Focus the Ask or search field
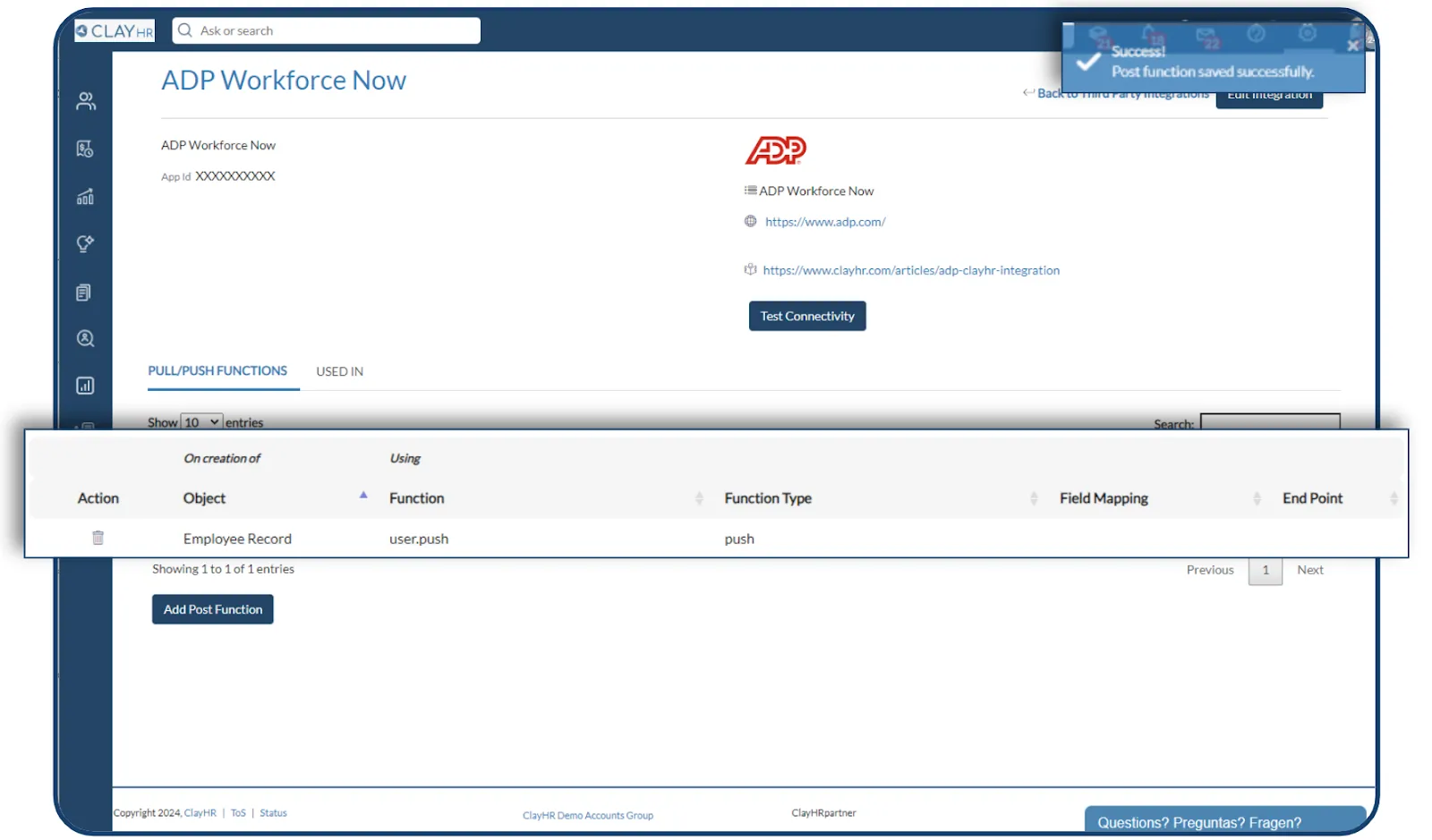The width and height of the screenshot is (1432, 840). [327, 30]
